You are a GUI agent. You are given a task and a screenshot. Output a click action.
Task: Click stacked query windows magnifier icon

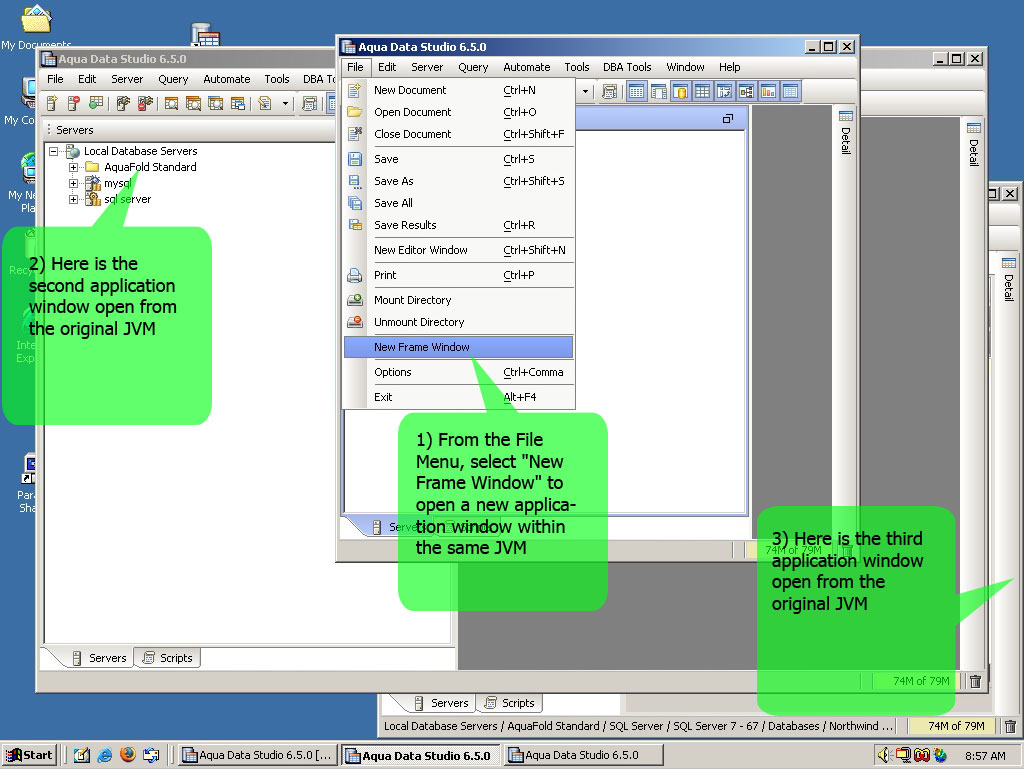coord(193,103)
